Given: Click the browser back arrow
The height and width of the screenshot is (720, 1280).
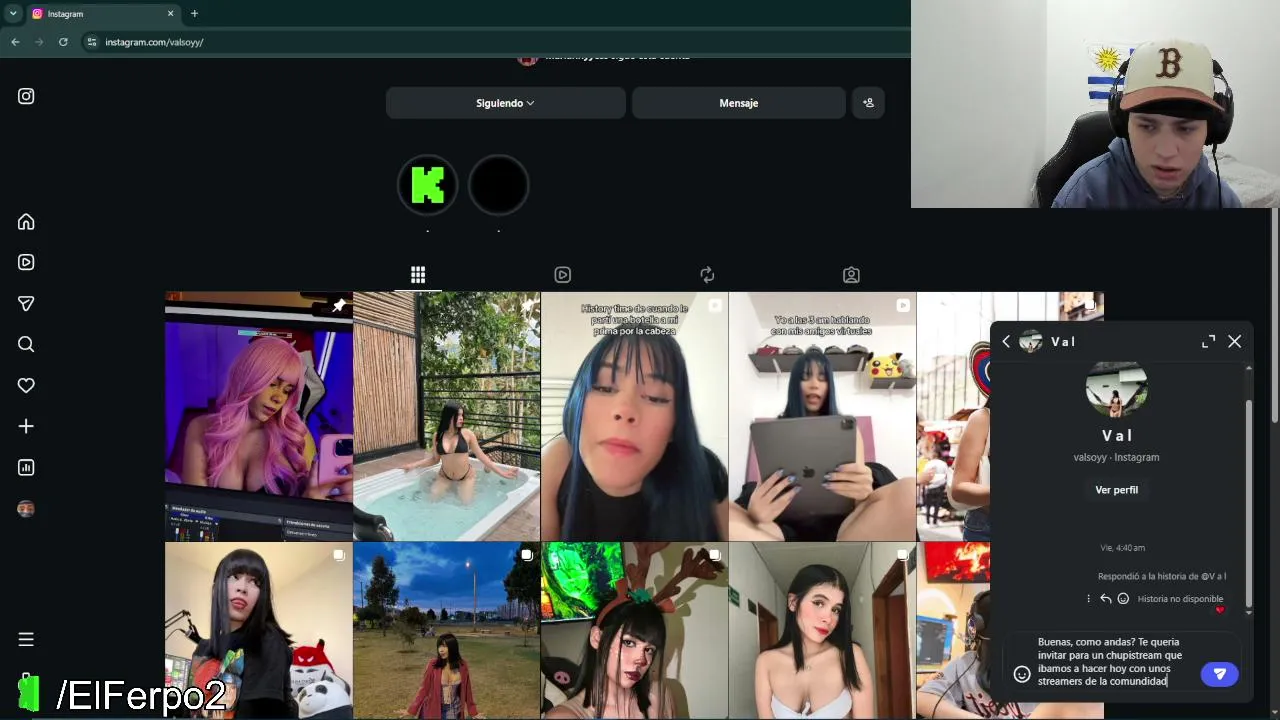Looking at the screenshot, I should coord(15,42).
